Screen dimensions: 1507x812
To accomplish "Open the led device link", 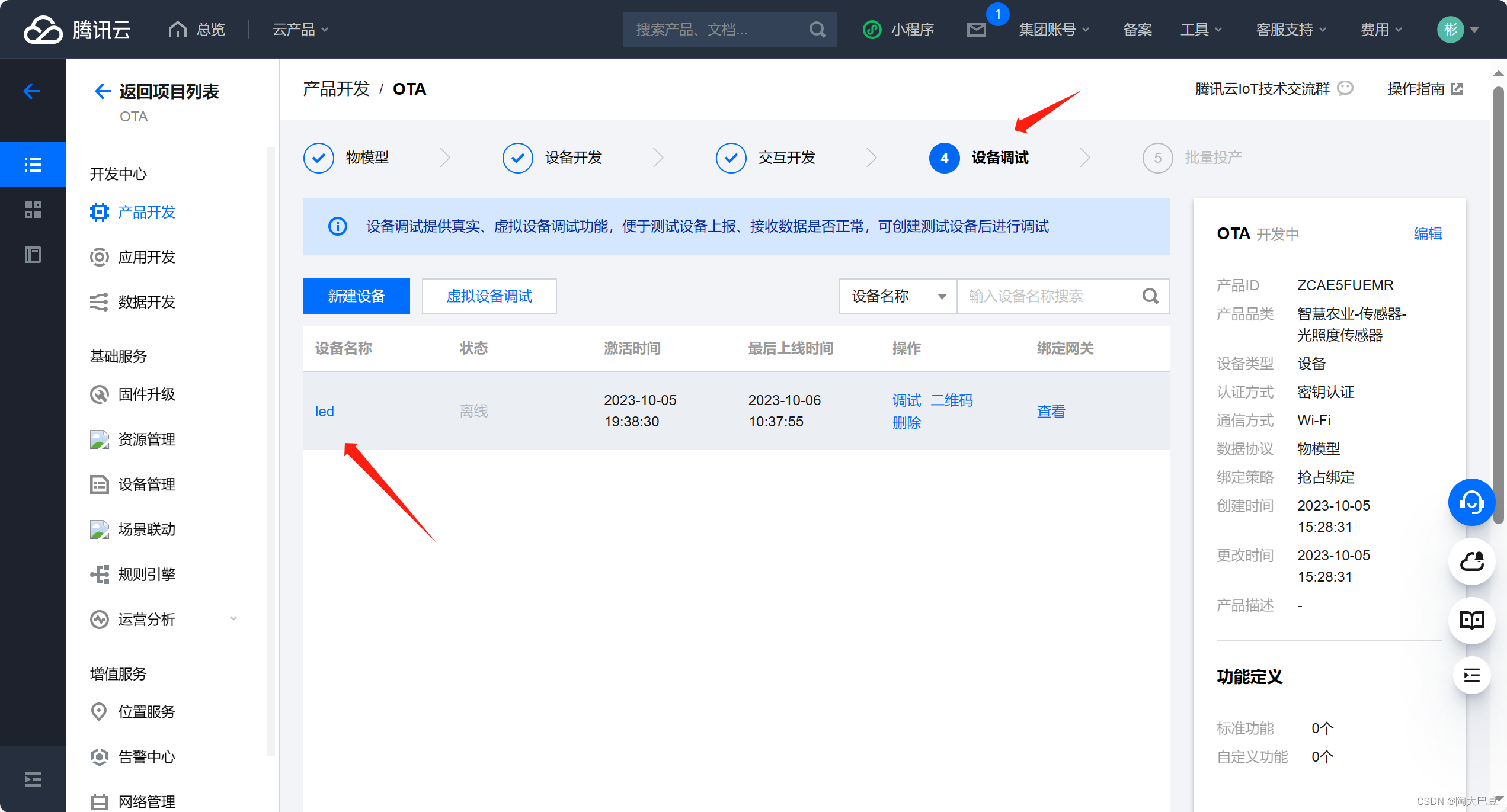I will click(324, 412).
